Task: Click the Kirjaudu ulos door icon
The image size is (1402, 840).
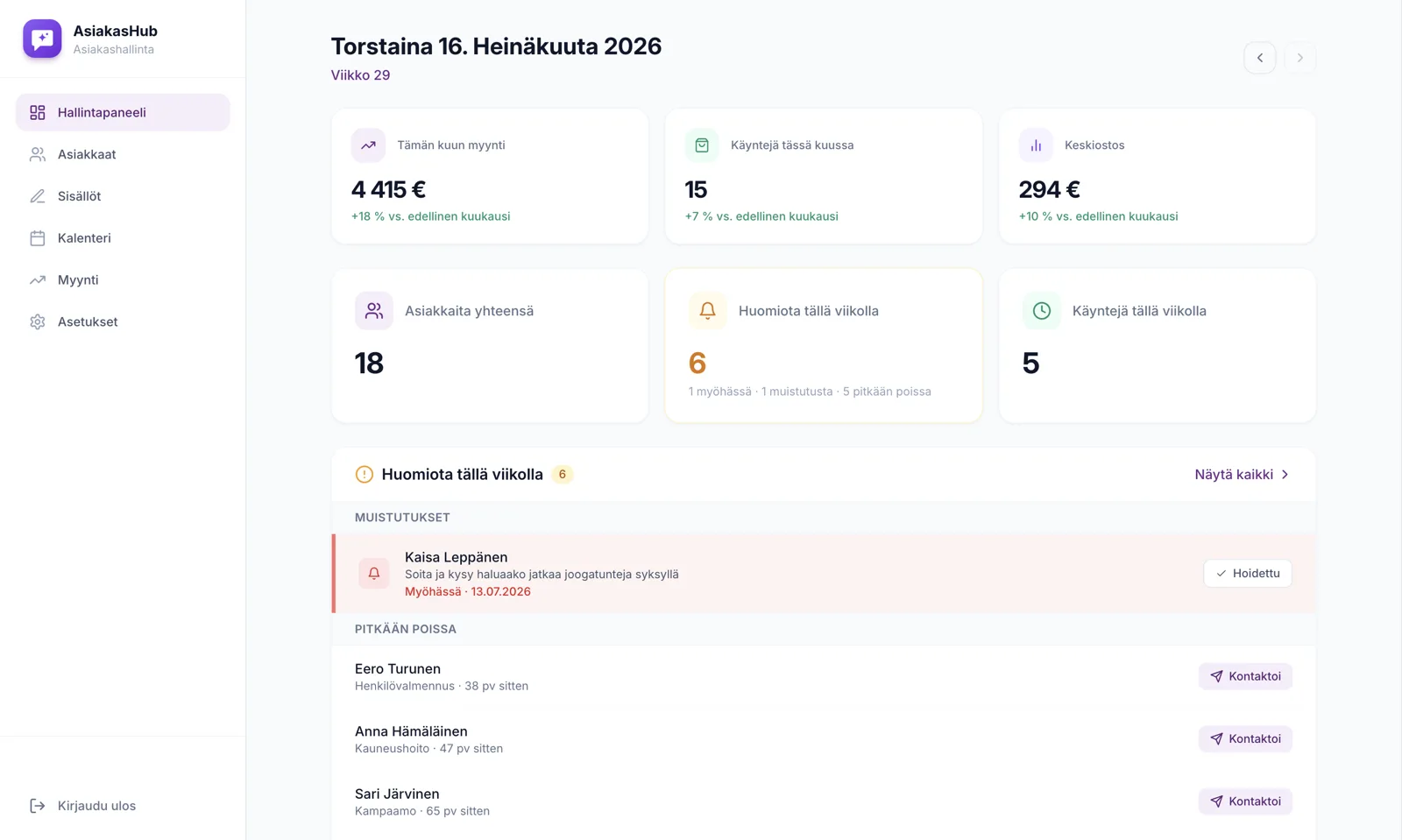Action: pyautogui.click(x=38, y=806)
